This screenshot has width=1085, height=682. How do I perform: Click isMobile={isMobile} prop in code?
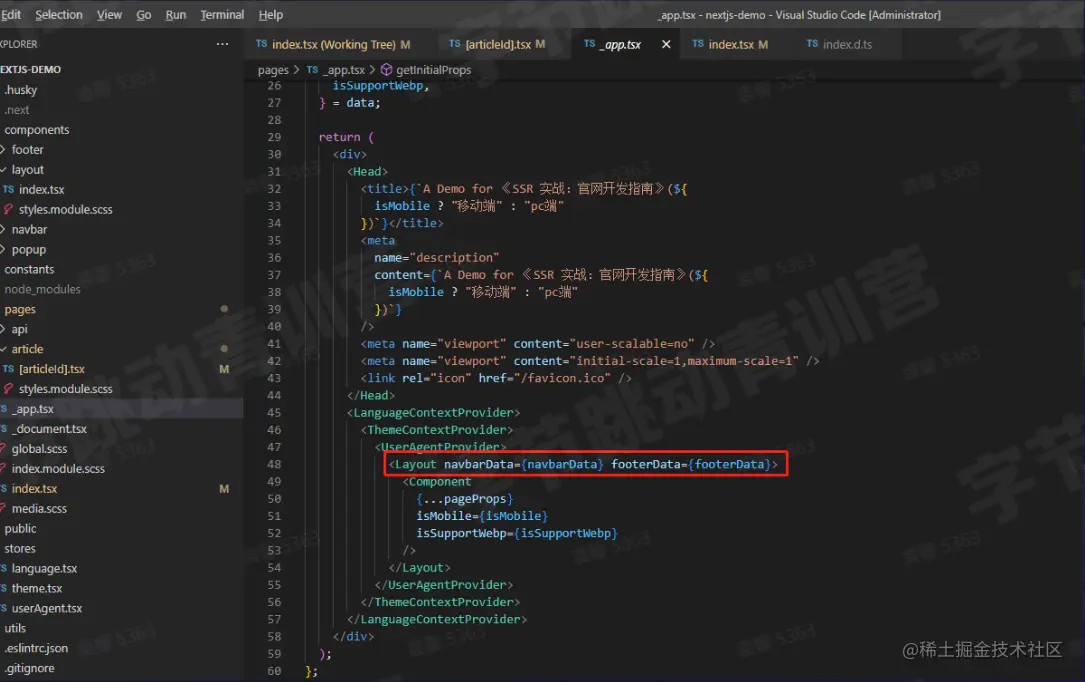[482, 516]
